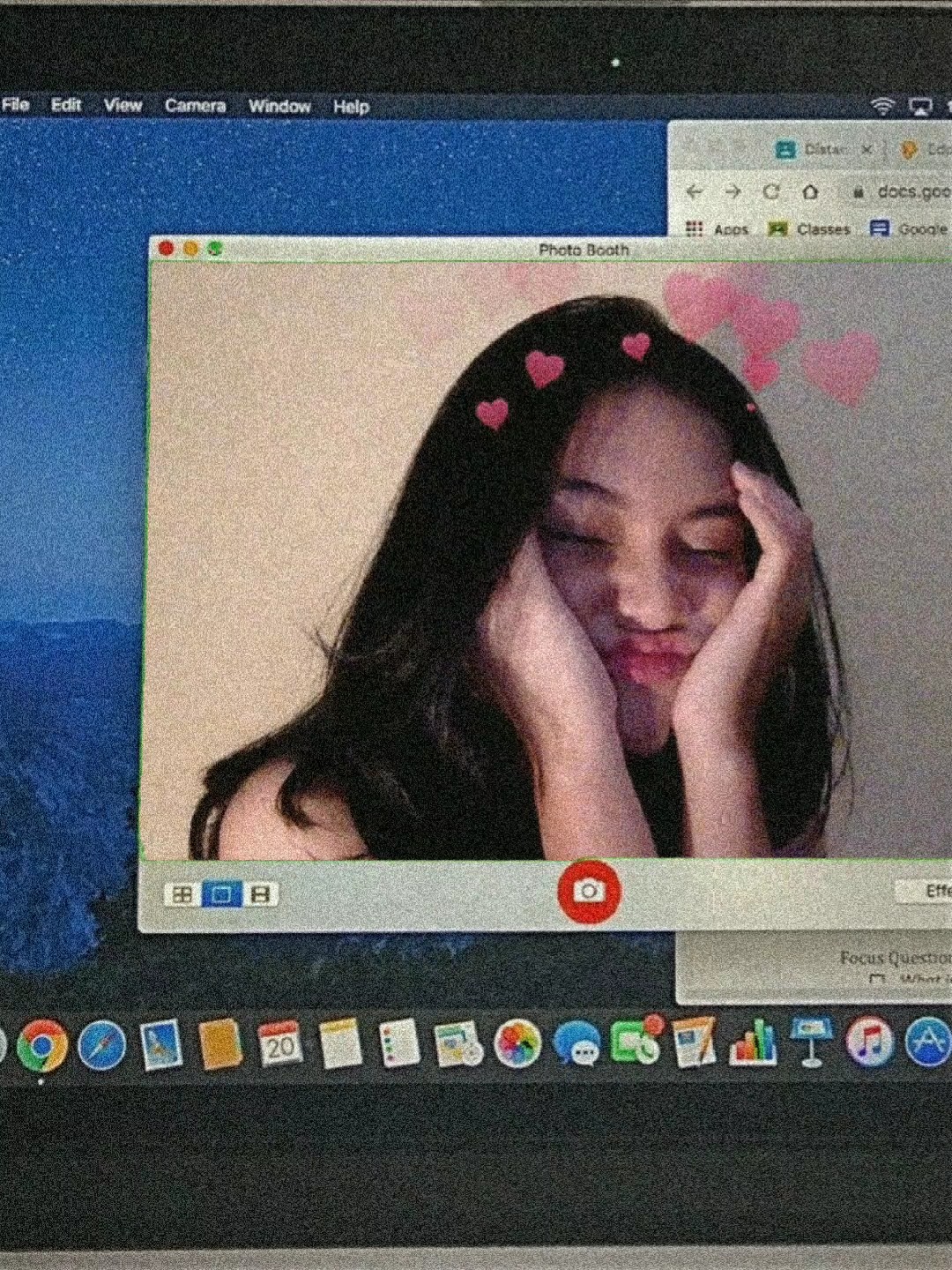The width and height of the screenshot is (952, 1270).
Task: Open the View menu
Action: pos(123,106)
